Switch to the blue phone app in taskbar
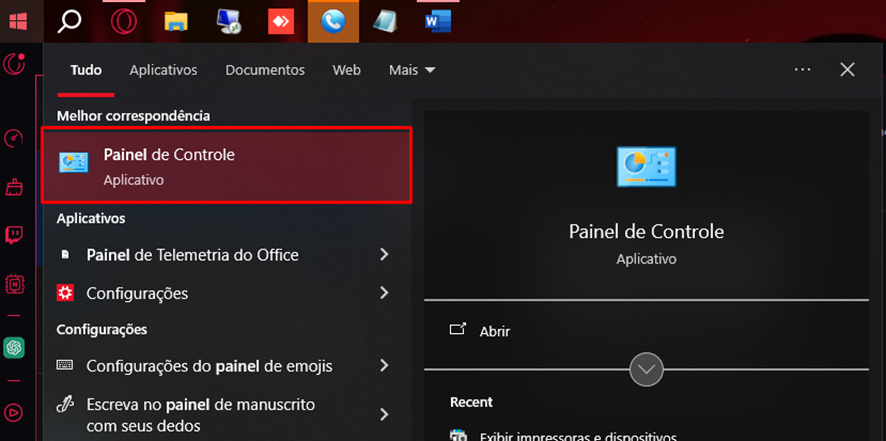Screen dimensions: 886x441 tap(333, 22)
